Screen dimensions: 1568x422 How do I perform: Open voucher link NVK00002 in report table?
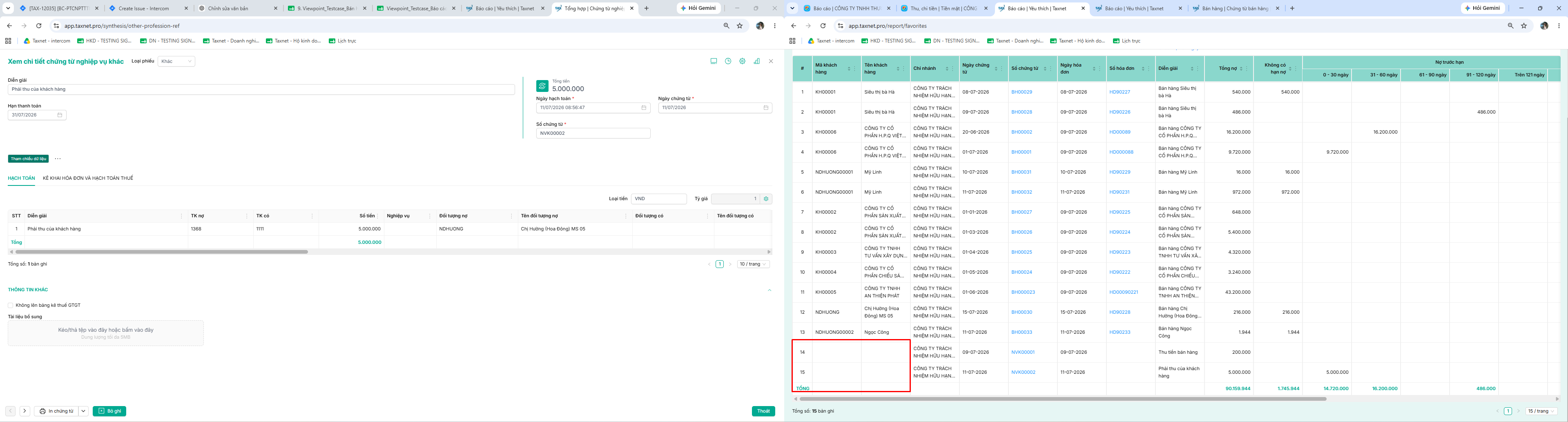point(1023,372)
